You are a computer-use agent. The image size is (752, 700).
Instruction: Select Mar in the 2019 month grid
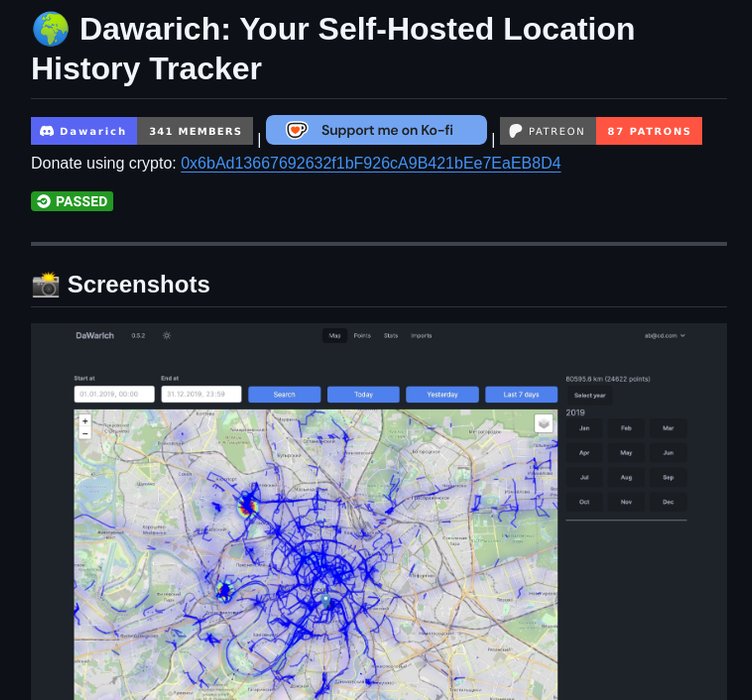pos(668,428)
